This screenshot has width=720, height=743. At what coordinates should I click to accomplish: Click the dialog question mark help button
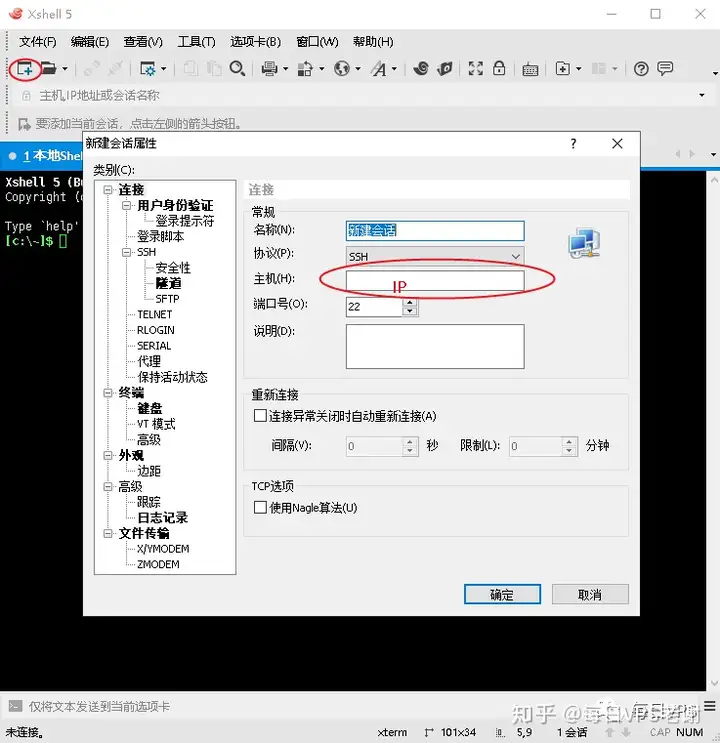pyautogui.click(x=574, y=144)
